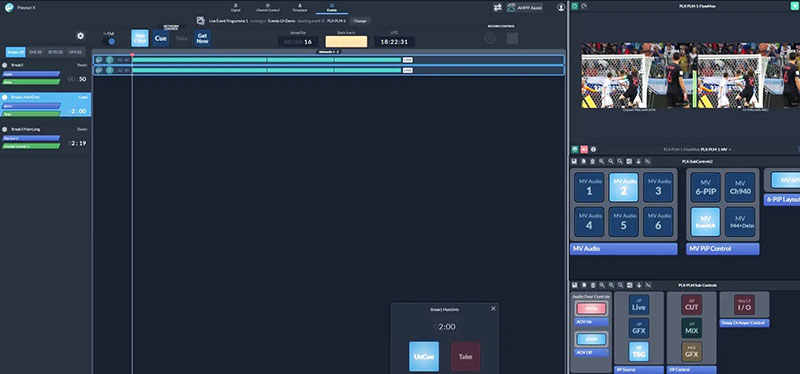800x374 pixels.
Task: Open the first top navigation tab
Action: coord(236,7)
